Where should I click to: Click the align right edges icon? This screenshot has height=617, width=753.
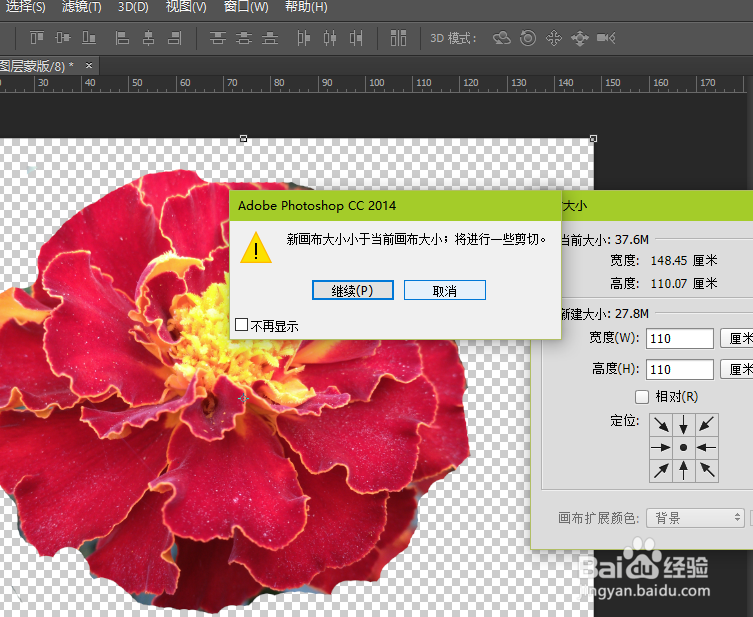point(174,37)
